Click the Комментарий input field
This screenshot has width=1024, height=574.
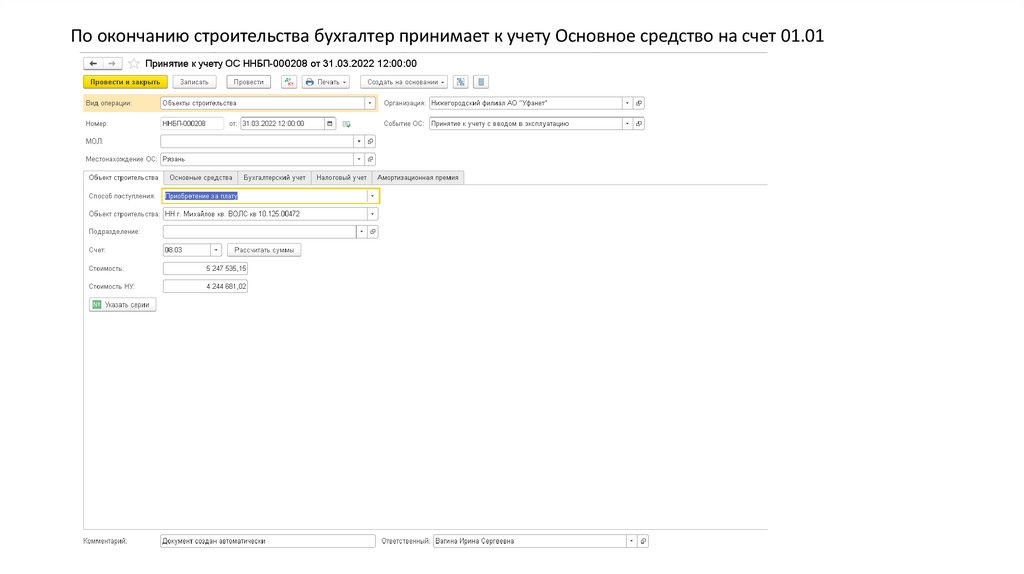[268, 541]
